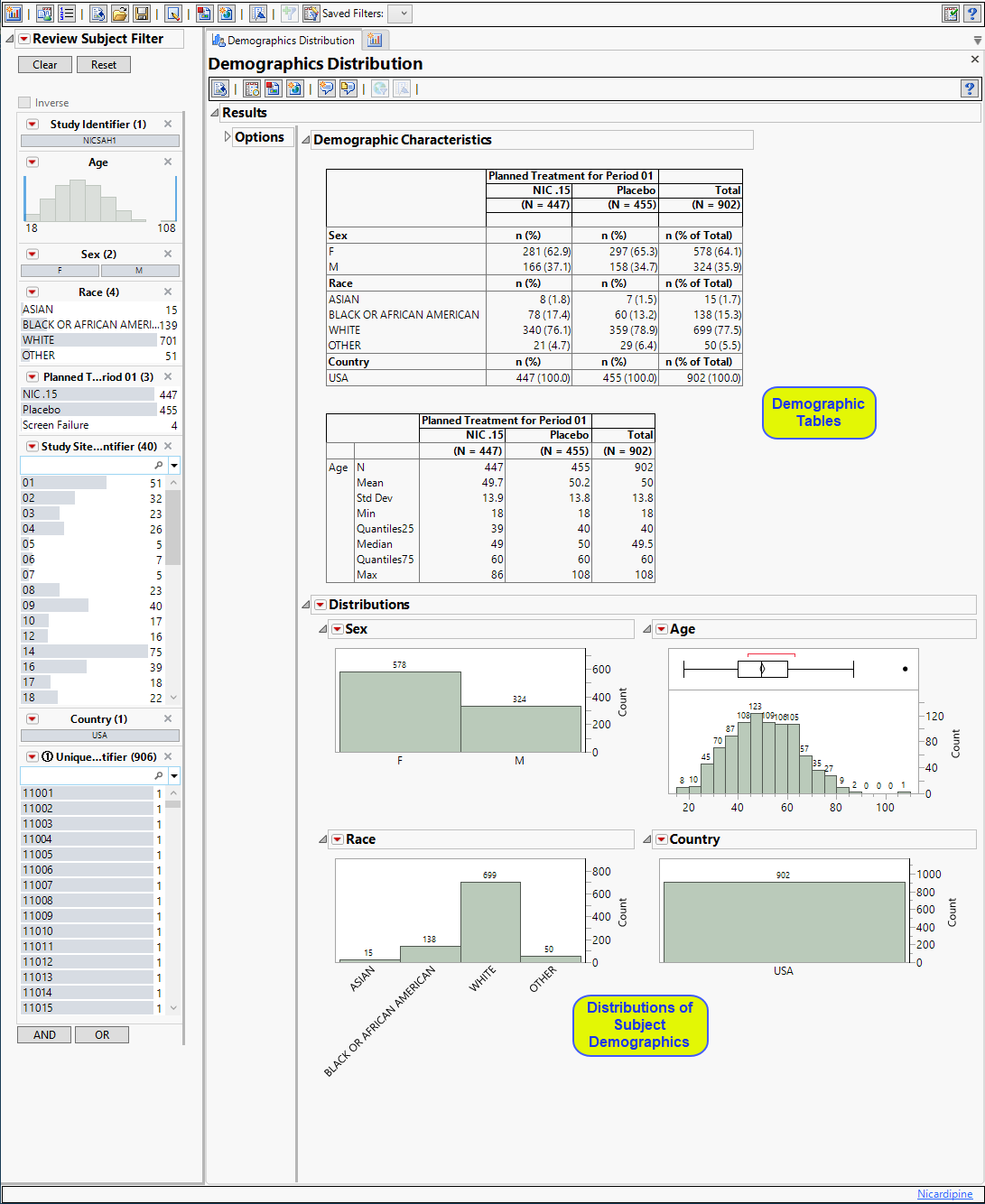985x1204 pixels.
Task: Remove the Study Identifier filter
Action: pos(168,124)
